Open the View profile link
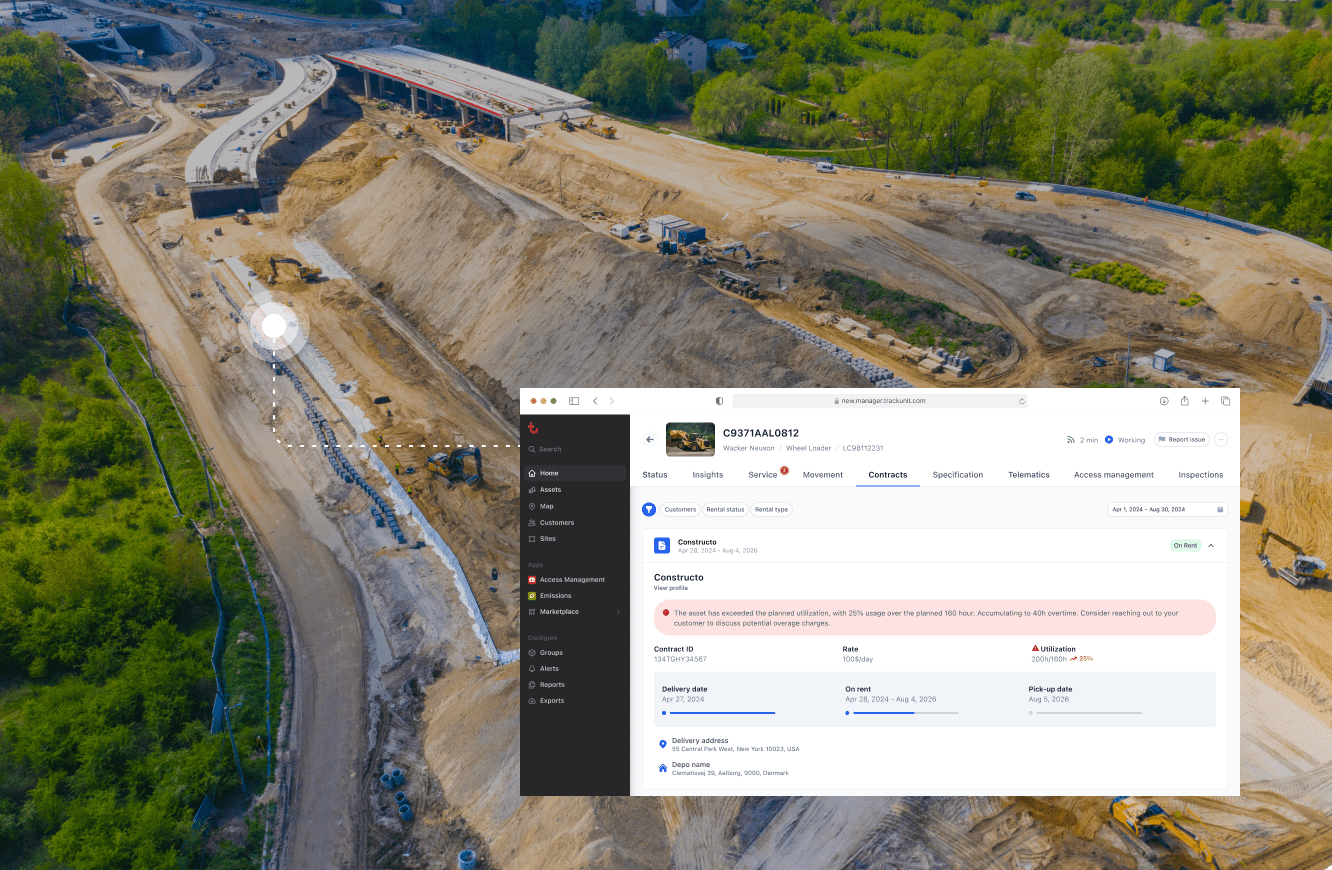The width and height of the screenshot is (1332, 870). click(671, 588)
